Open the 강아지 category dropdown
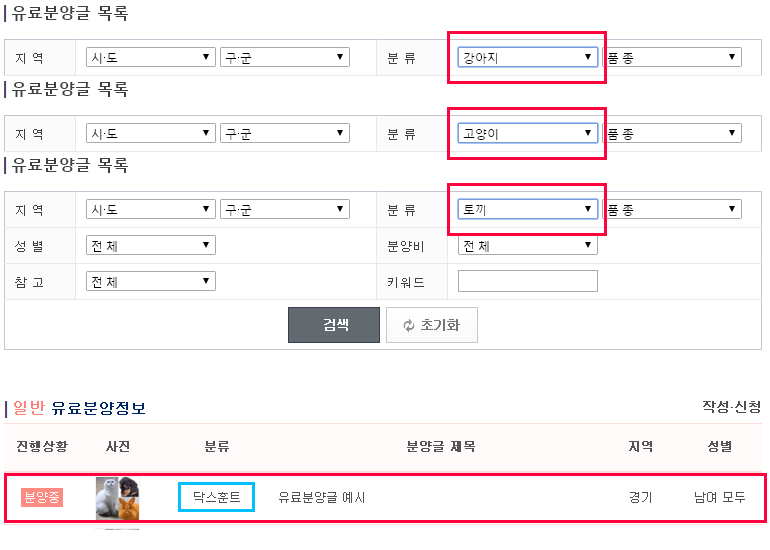Viewport: 770px width, 550px height. 527,57
